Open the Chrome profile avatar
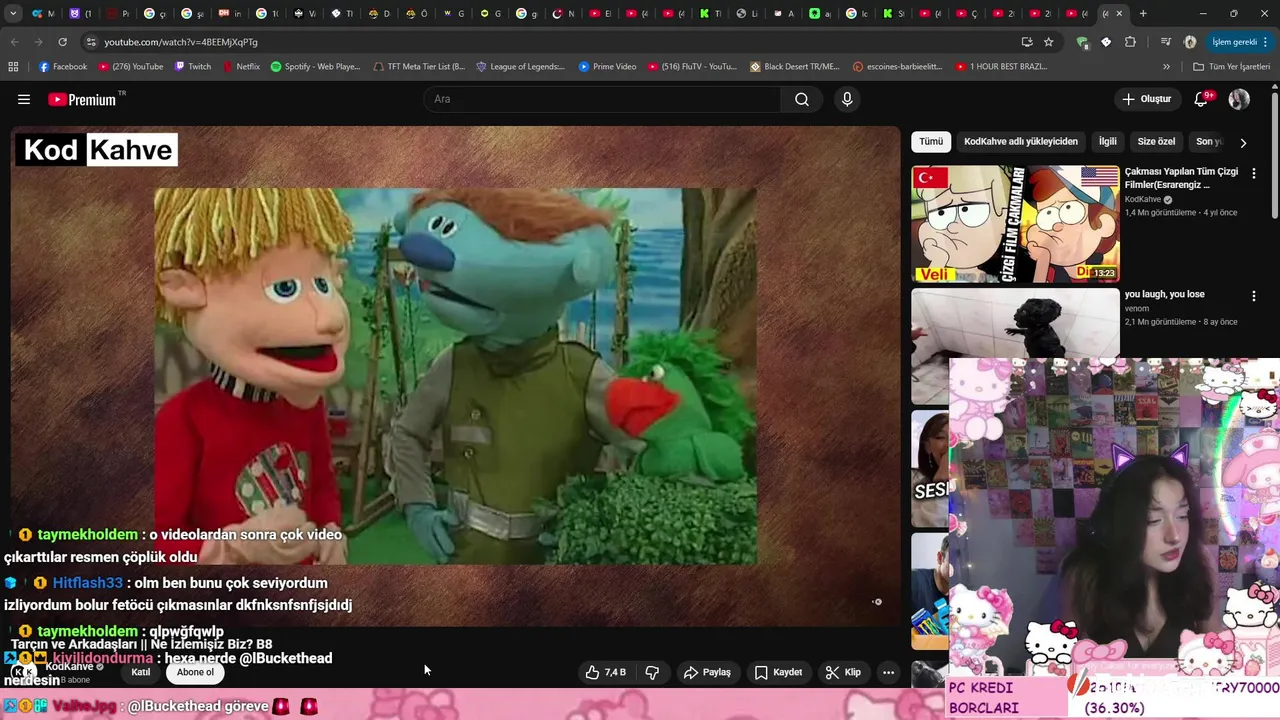This screenshot has height=720, width=1280. [x=1190, y=42]
